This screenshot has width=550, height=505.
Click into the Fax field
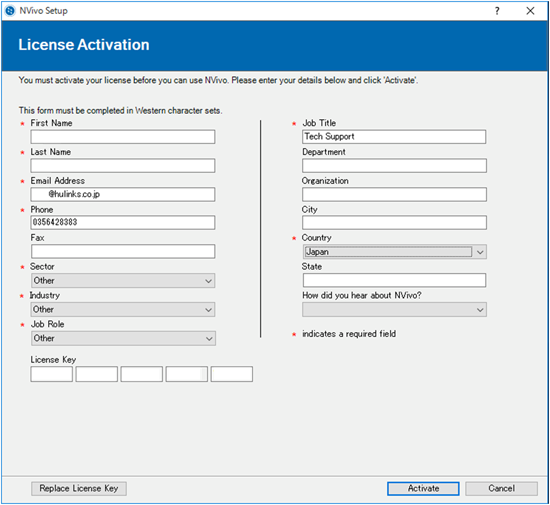pyautogui.click(x=123, y=251)
